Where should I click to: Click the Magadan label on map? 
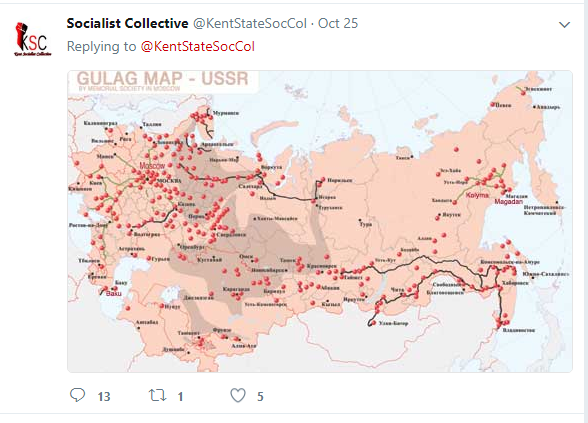coord(508,202)
